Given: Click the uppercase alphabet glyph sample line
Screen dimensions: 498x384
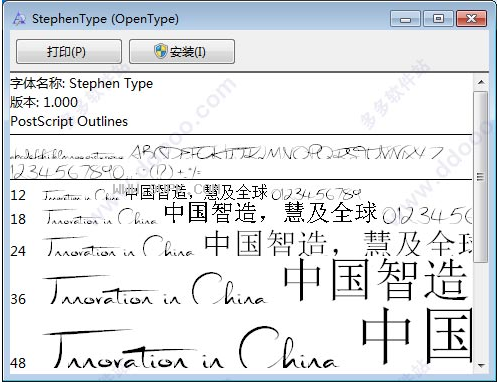Looking at the screenshot, I should [286, 153].
